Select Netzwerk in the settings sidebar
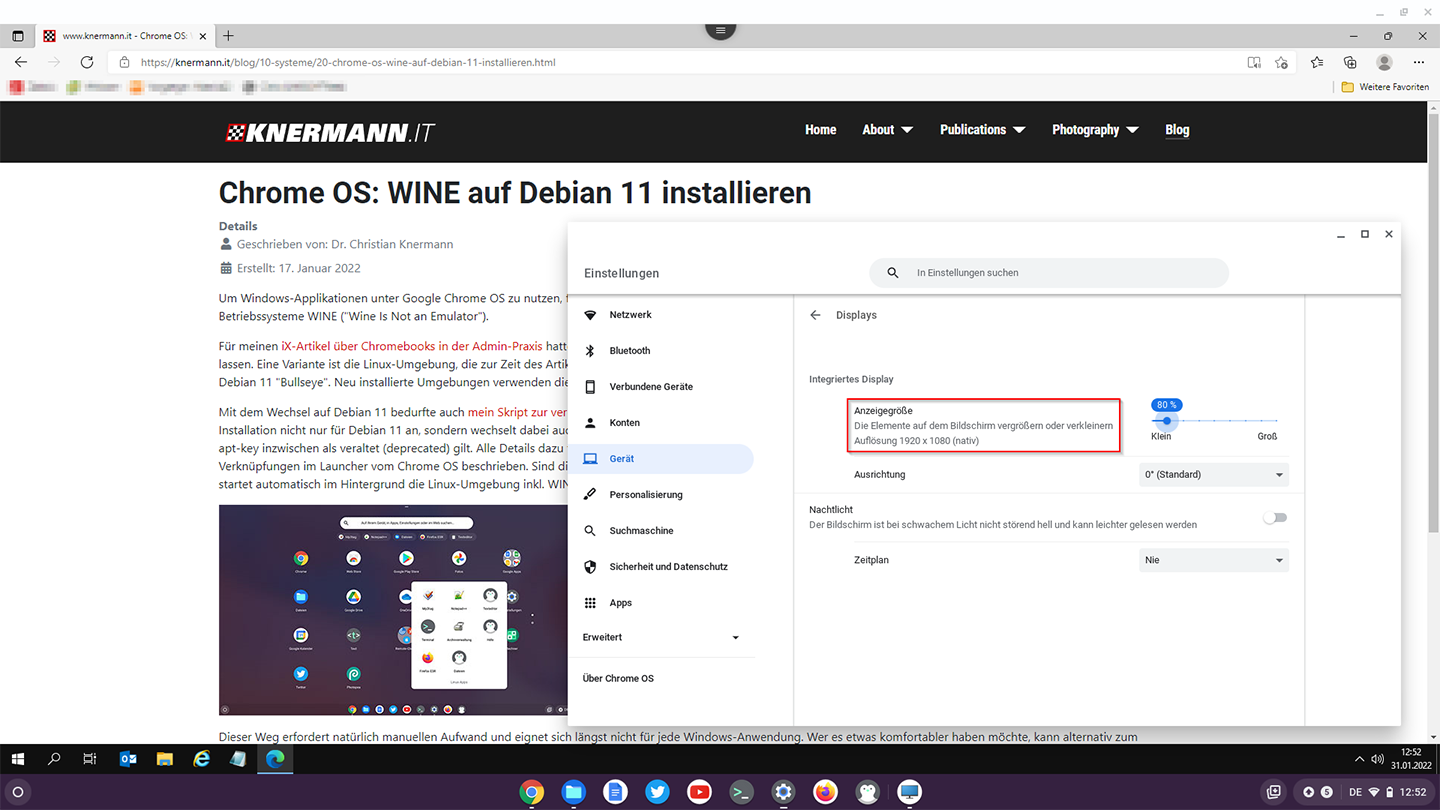The image size is (1440, 810). click(x=661, y=315)
